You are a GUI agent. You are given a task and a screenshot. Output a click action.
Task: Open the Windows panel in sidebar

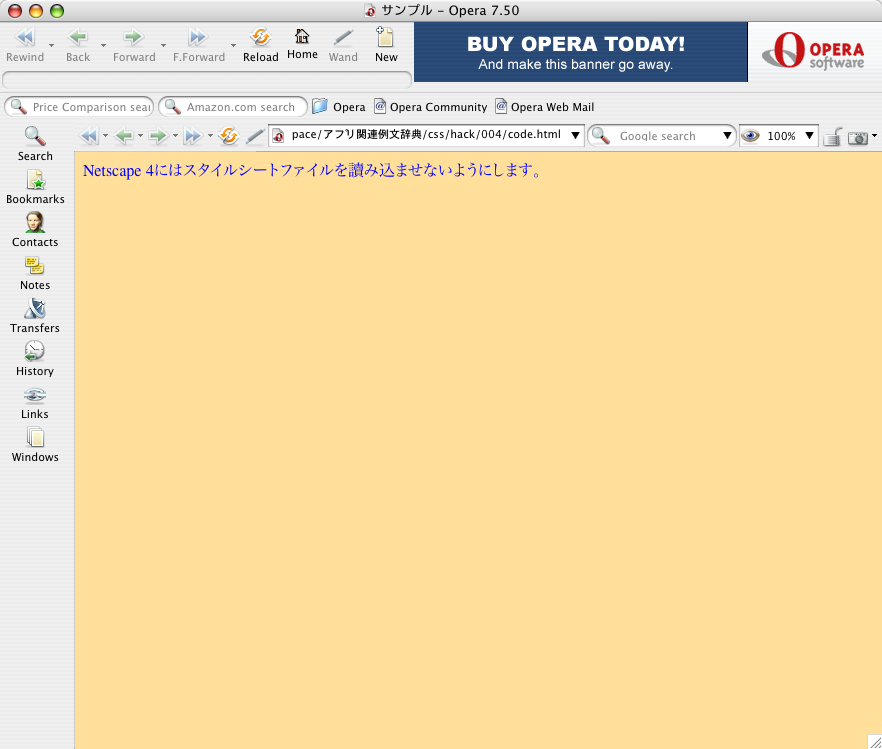click(x=35, y=445)
